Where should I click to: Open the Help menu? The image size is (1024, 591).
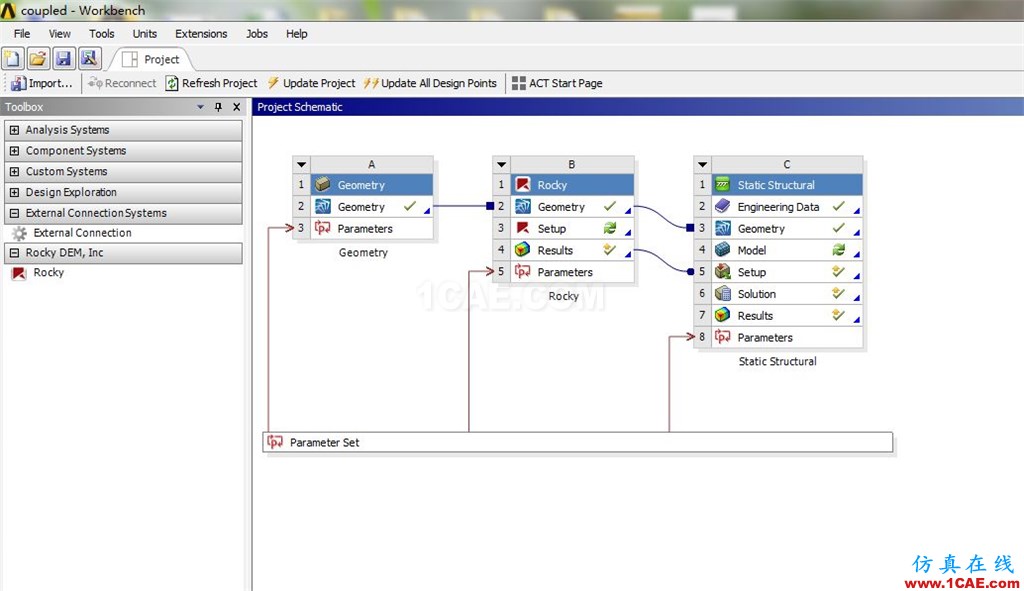point(296,34)
